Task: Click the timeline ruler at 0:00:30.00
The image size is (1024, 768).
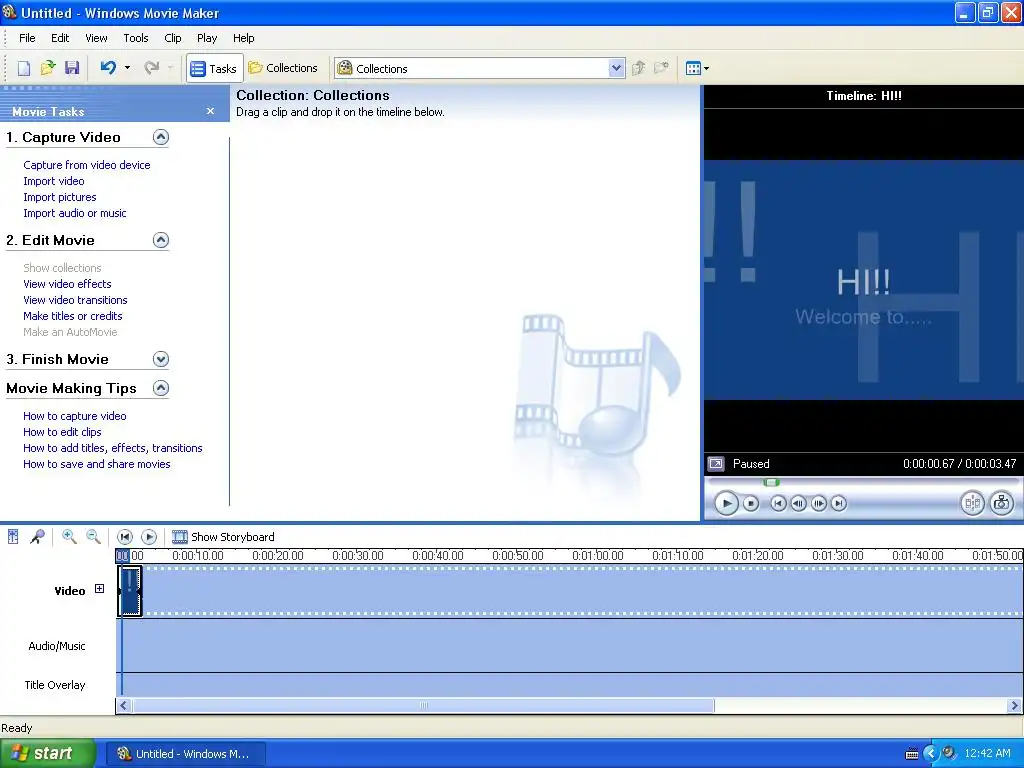Action: [x=358, y=556]
